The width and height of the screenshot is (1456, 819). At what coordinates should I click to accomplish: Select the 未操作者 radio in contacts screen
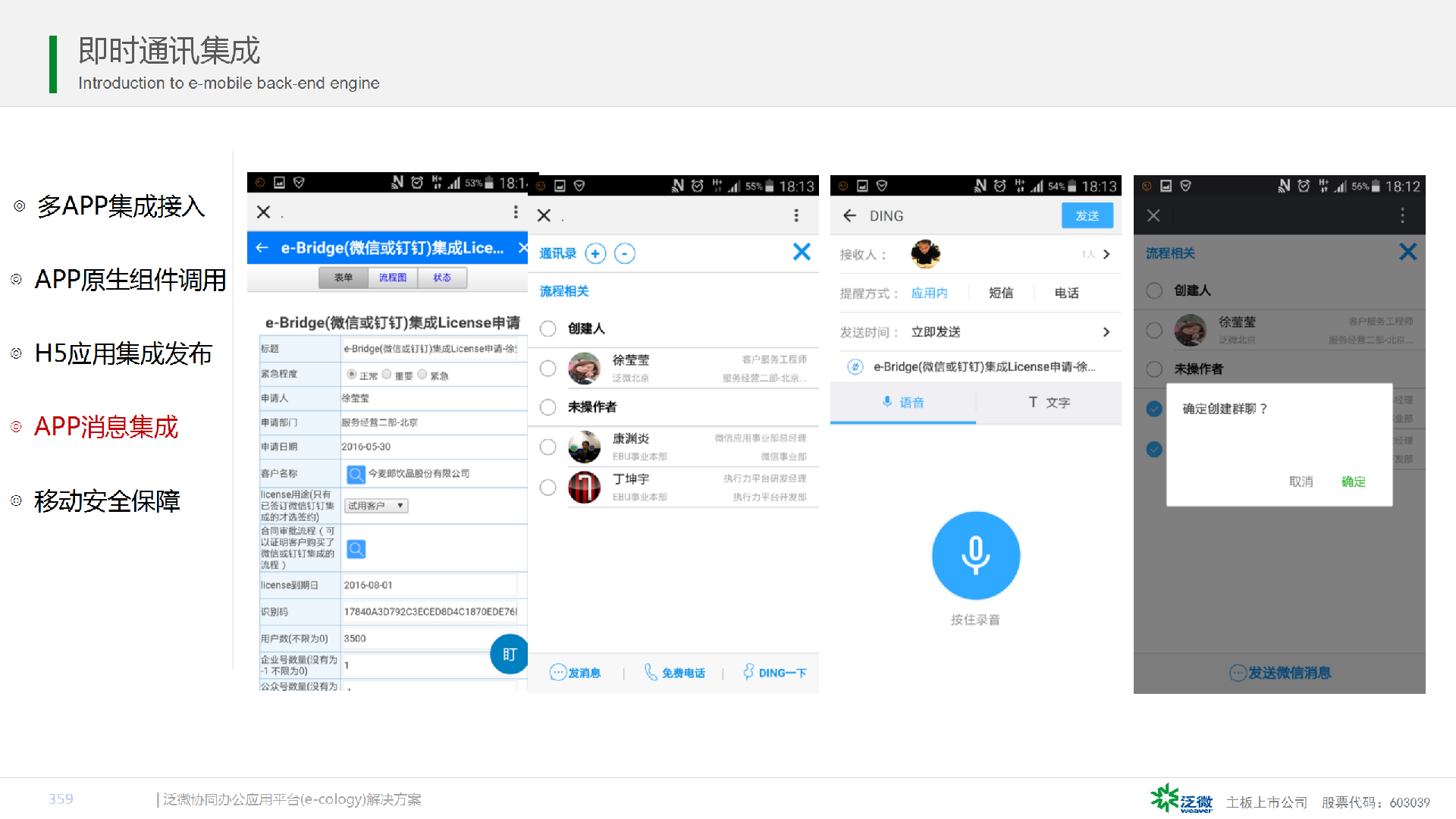coord(548,407)
